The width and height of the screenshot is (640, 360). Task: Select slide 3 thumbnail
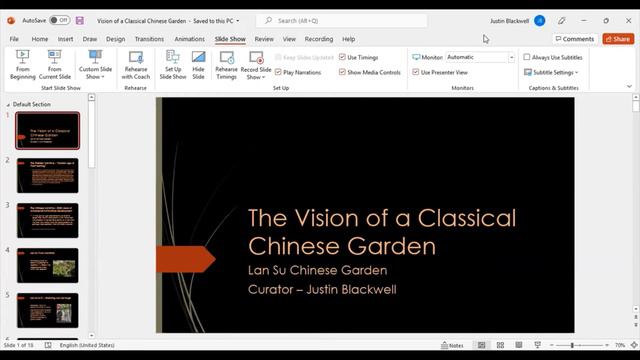click(48, 220)
